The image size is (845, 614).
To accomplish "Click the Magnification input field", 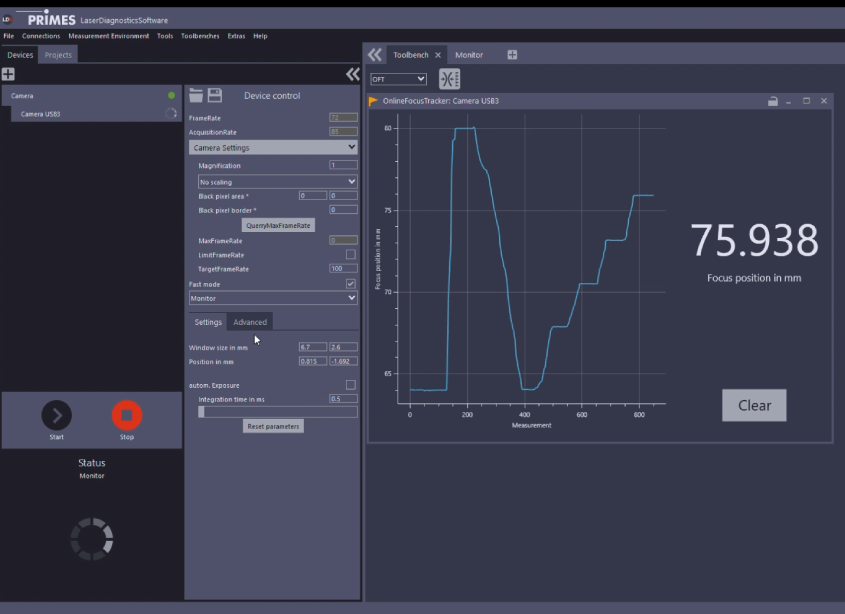I will click(343, 165).
